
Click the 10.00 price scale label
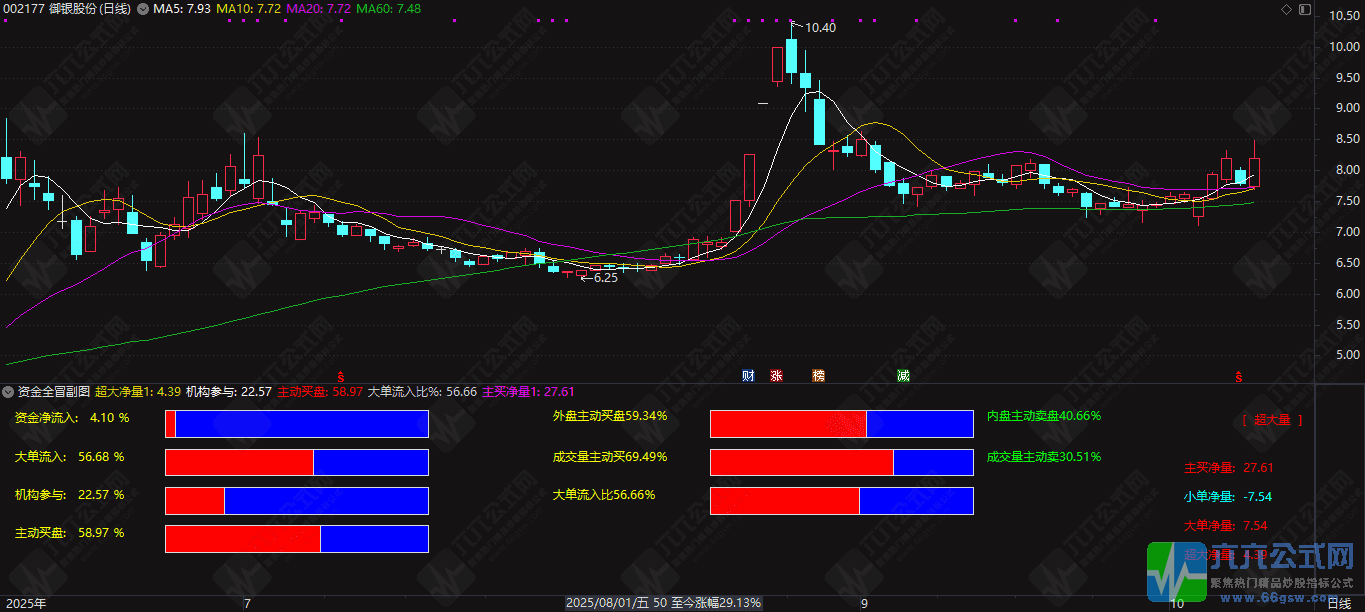pyautogui.click(x=1344, y=46)
